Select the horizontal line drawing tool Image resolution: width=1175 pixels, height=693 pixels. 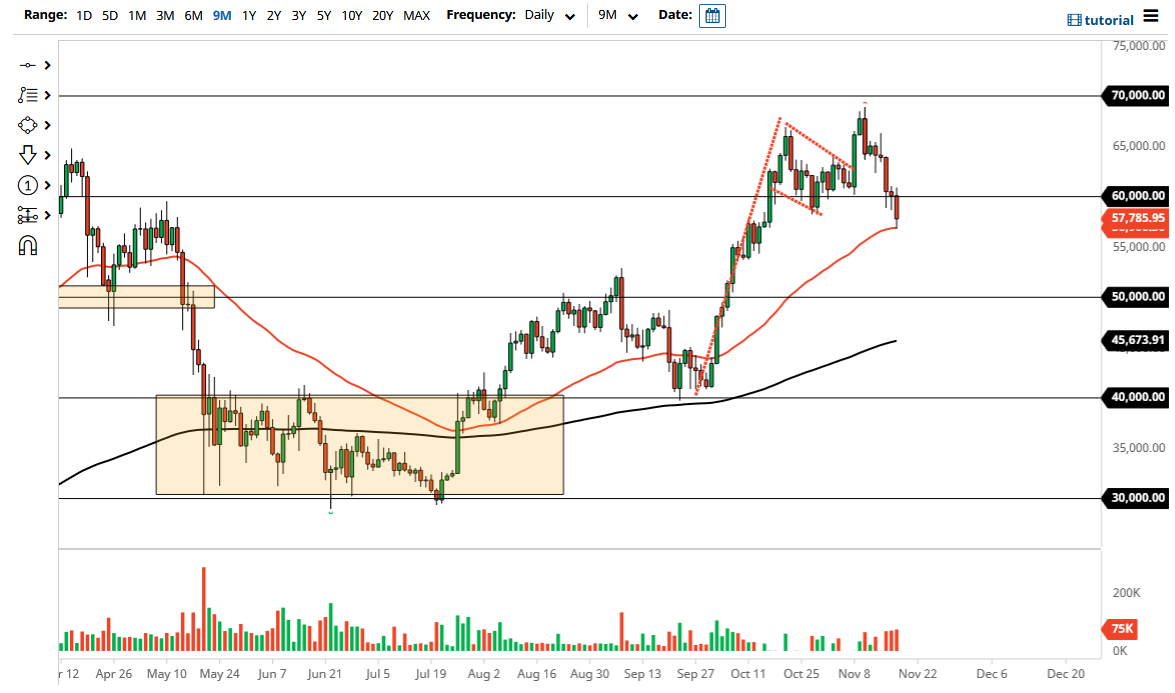(x=28, y=65)
